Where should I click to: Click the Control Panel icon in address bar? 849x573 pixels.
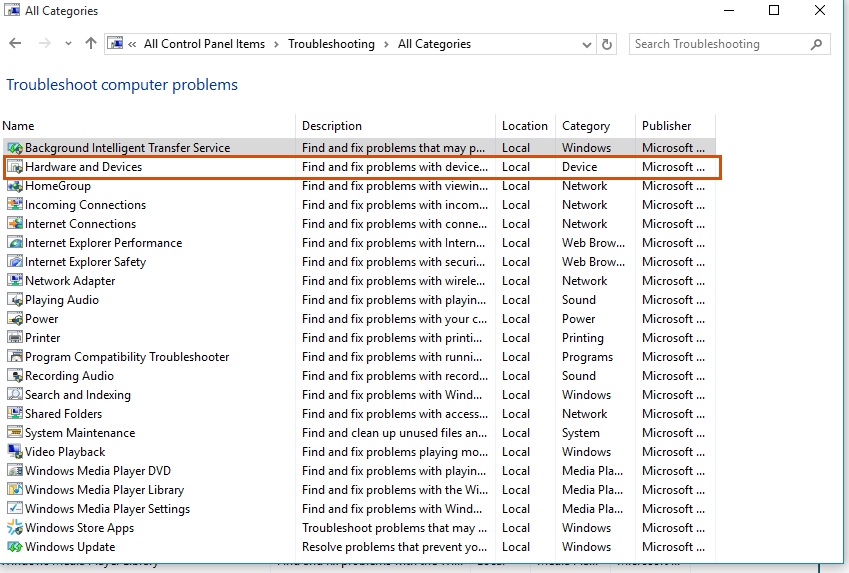pos(115,43)
